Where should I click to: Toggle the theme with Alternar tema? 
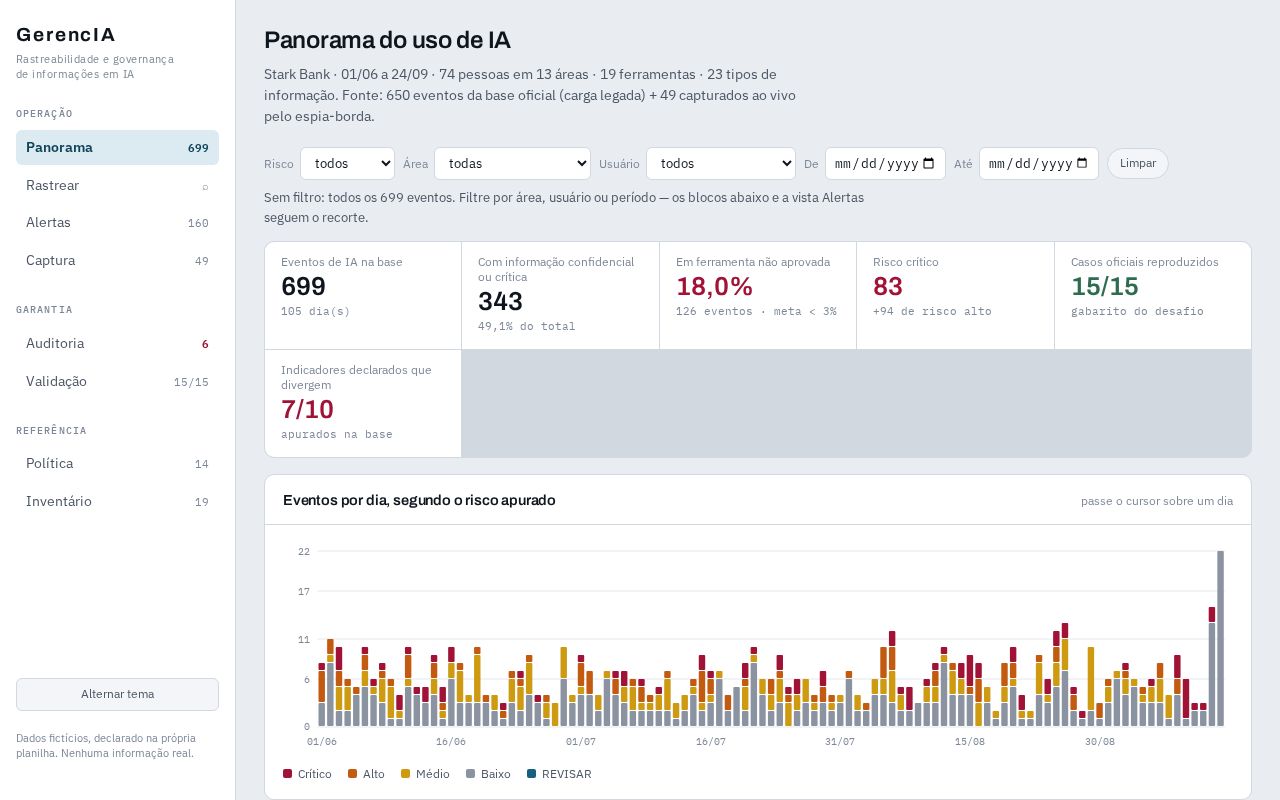[x=117, y=694]
